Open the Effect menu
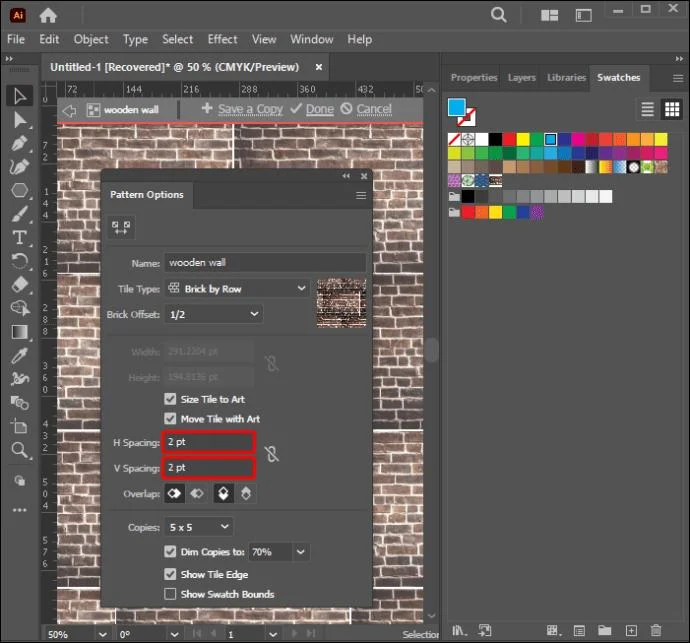The image size is (690, 643). [x=222, y=39]
